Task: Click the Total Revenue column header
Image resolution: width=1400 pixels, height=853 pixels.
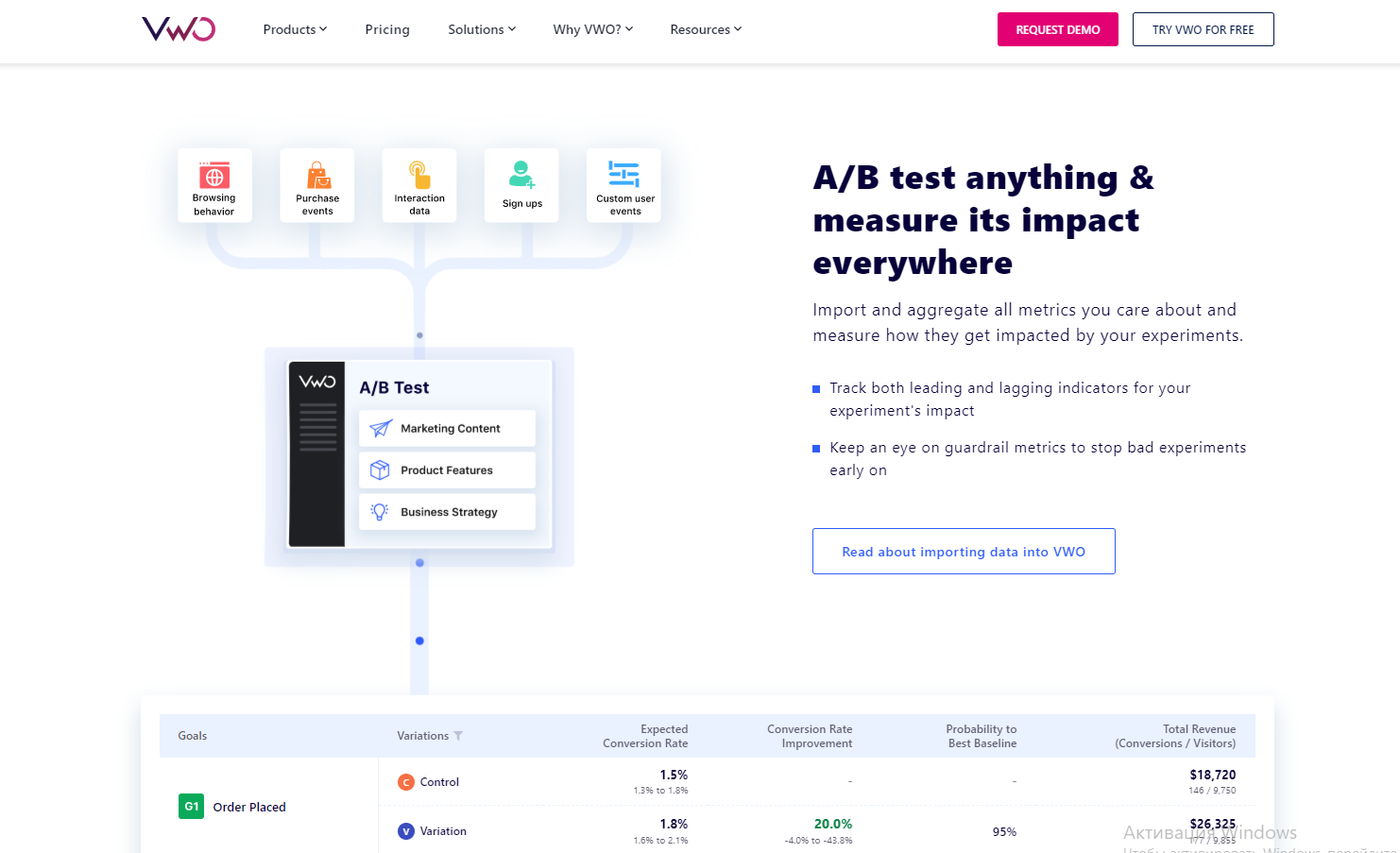Action: click(1175, 736)
